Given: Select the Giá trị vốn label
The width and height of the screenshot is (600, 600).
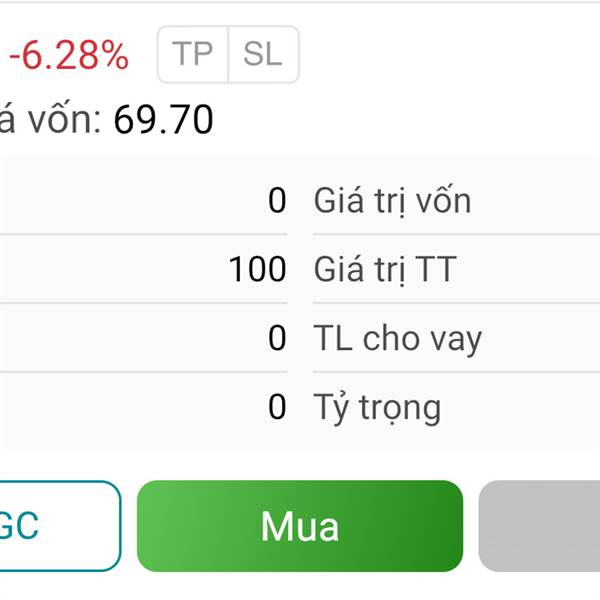Looking at the screenshot, I should (x=392, y=201).
